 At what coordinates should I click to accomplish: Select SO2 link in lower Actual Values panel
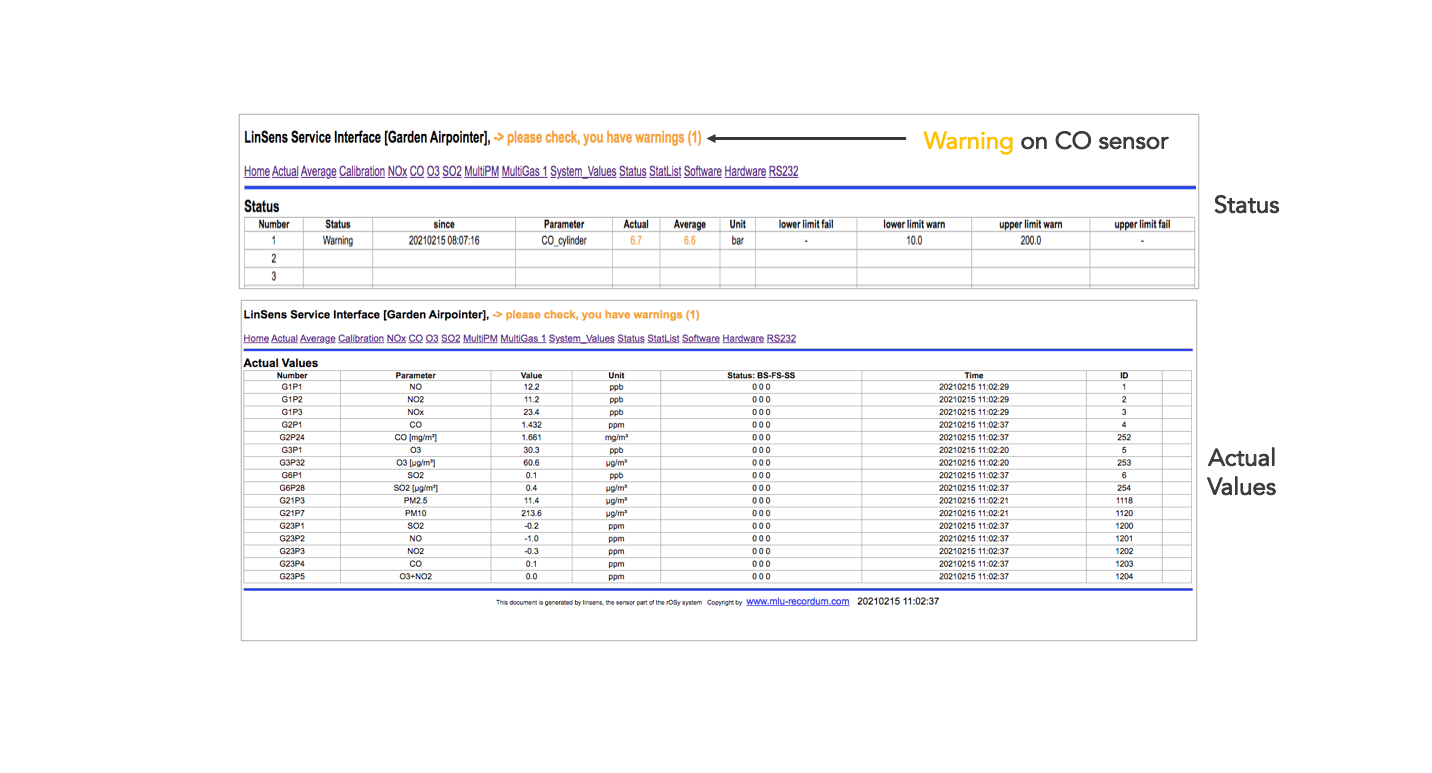[x=451, y=339]
